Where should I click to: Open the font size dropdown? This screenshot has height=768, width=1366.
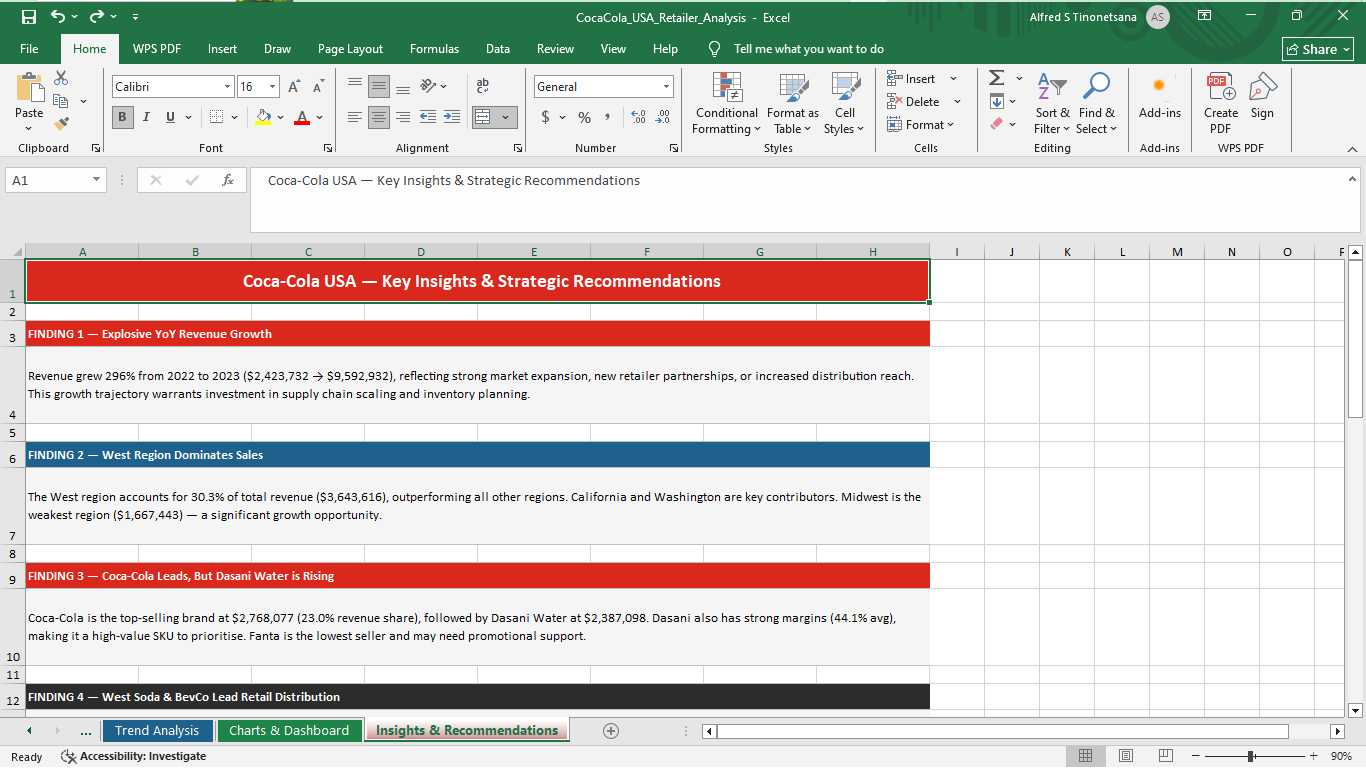coord(272,87)
